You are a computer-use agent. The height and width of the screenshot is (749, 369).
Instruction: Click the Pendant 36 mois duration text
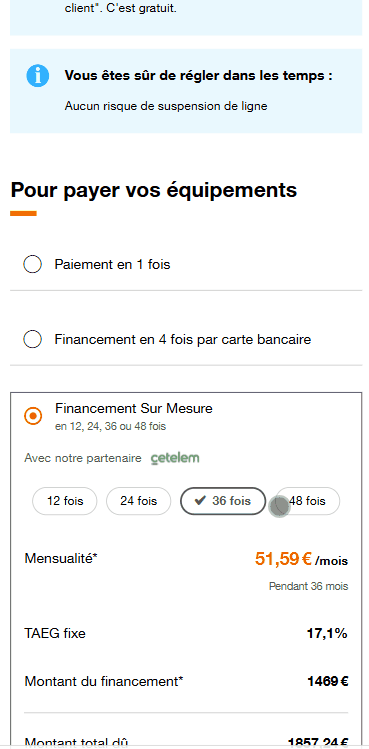coord(309,586)
